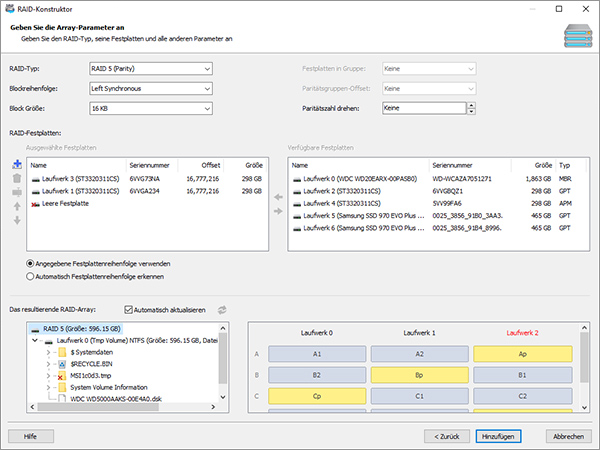This screenshot has width=600, height=450.
Task: Click drive icon of Laufwerk 0 WDC
Action: [x=297, y=179]
